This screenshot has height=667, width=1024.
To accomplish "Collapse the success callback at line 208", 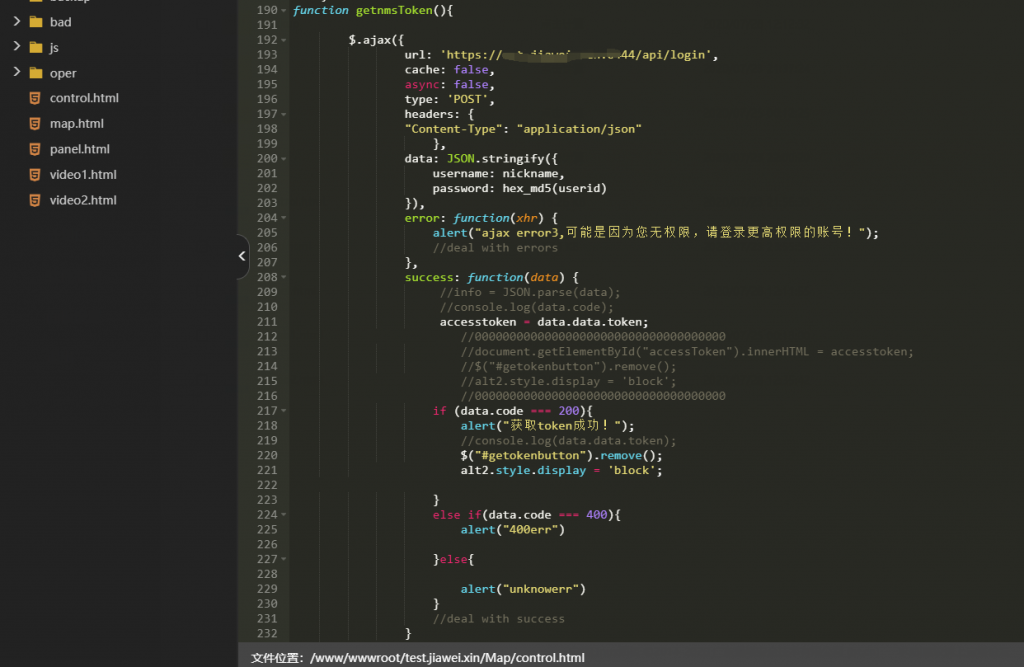I will pyautogui.click(x=284, y=277).
